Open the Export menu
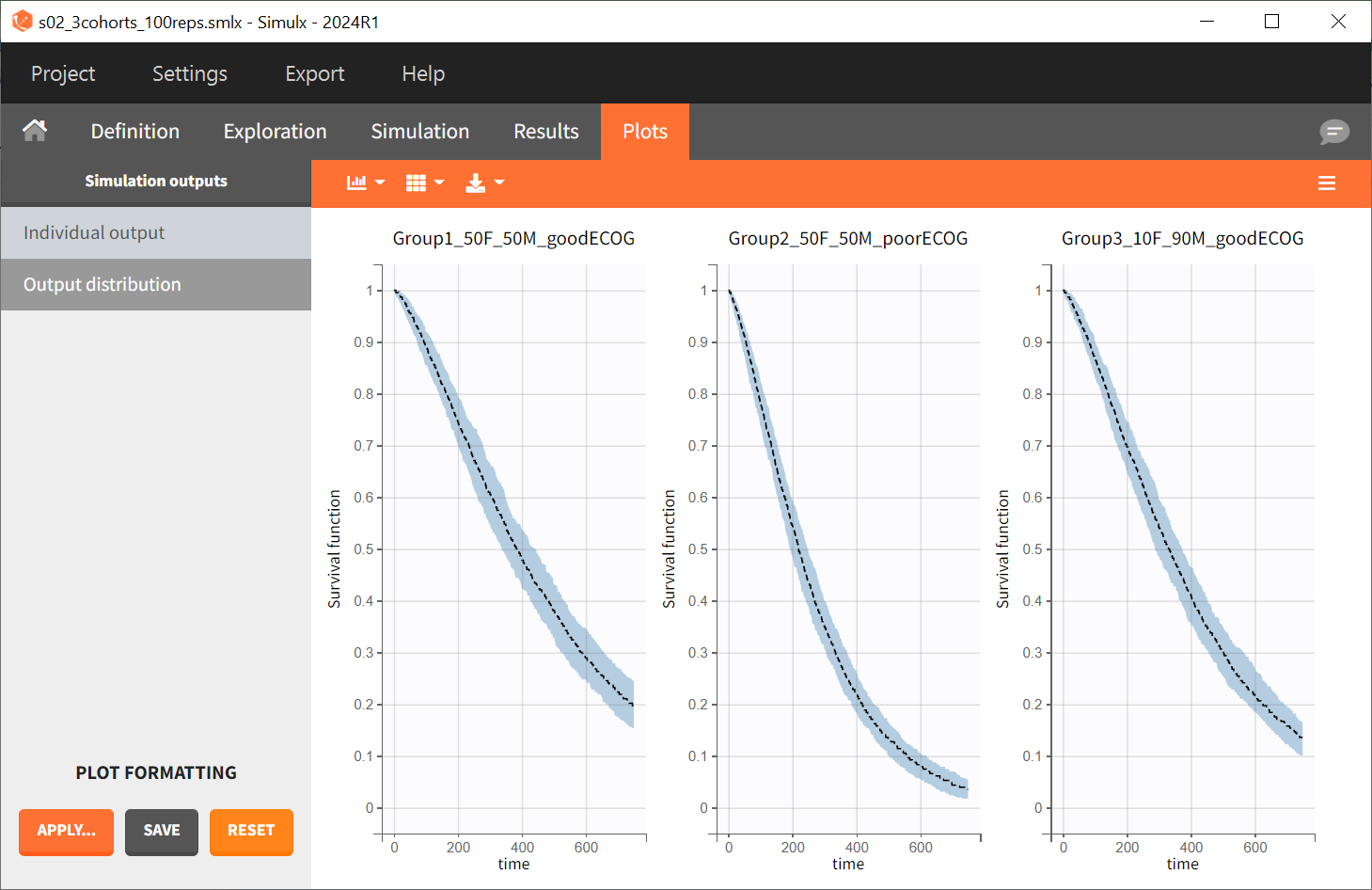 coord(315,73)
